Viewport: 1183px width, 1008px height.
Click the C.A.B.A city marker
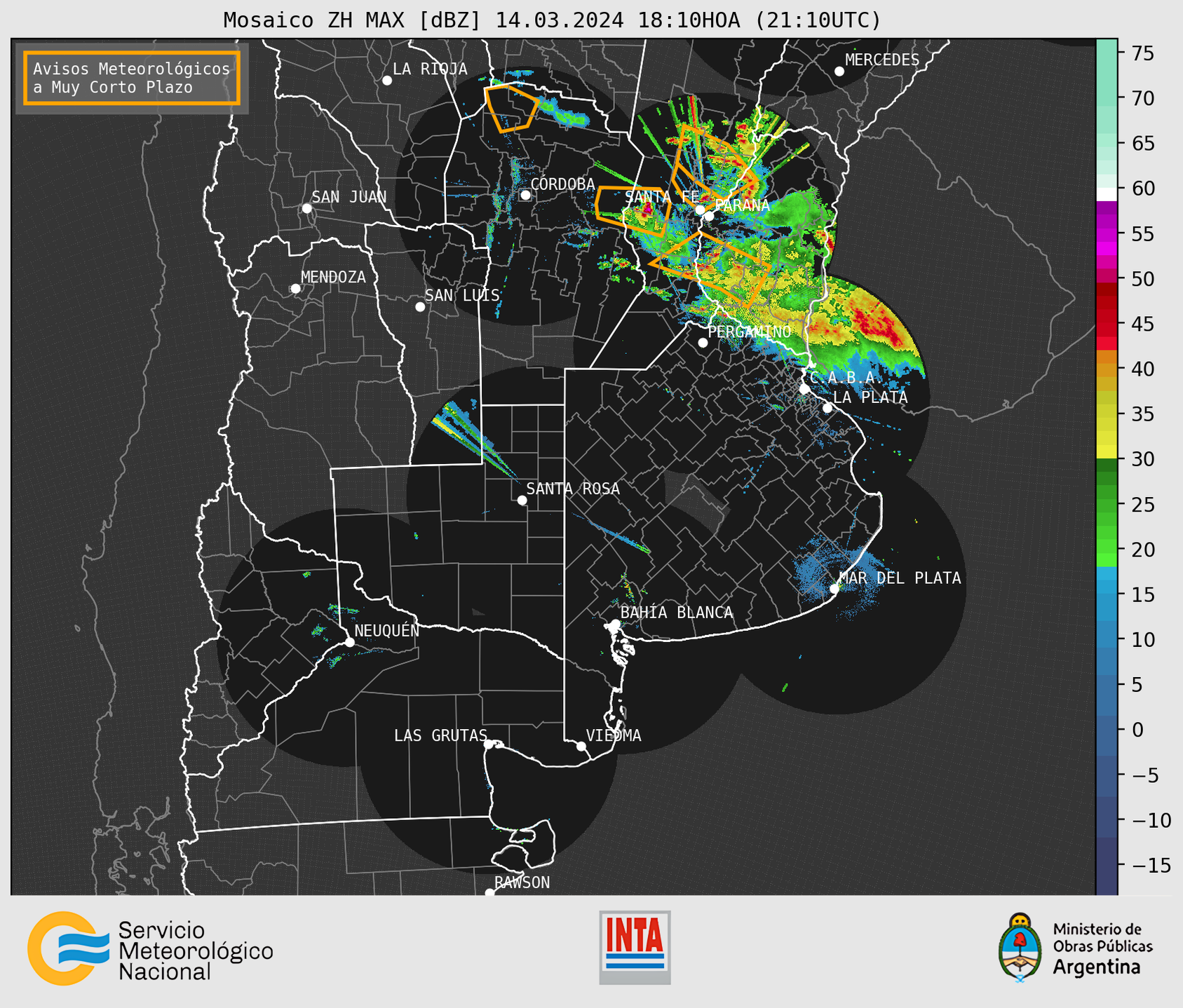click(804, 388)
